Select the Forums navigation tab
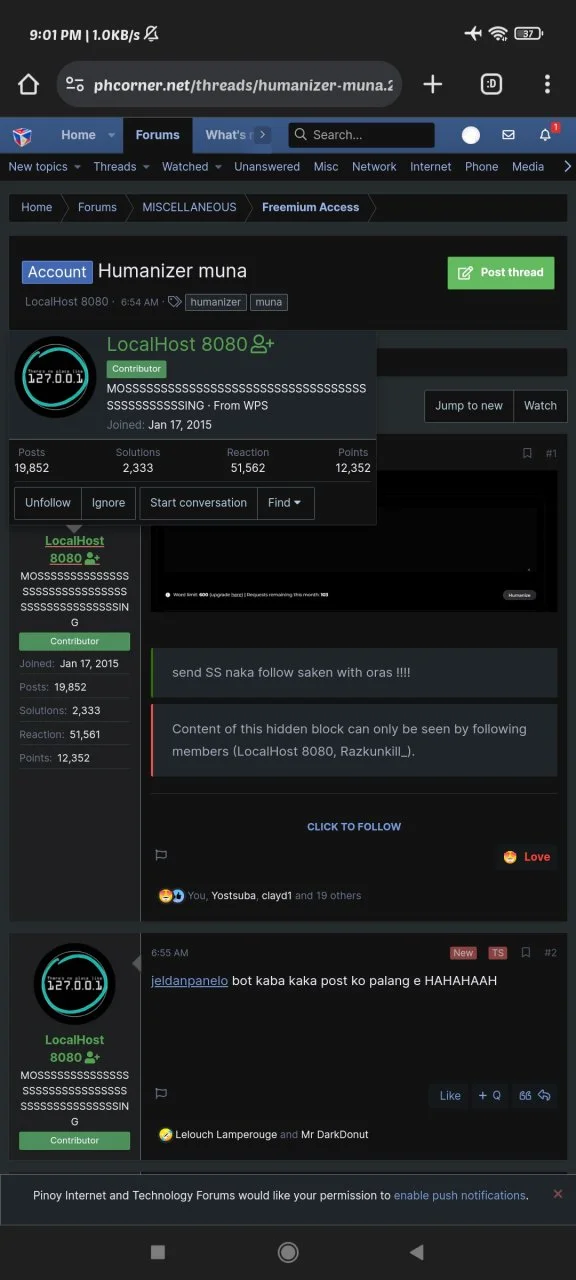Screen dimensions: 576x1280 click(158, 135)
